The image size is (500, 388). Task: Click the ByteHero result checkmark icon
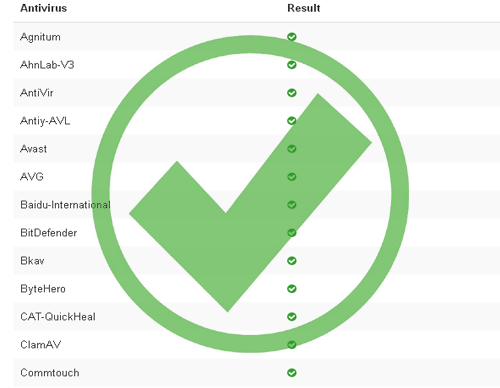coord(292,289)
